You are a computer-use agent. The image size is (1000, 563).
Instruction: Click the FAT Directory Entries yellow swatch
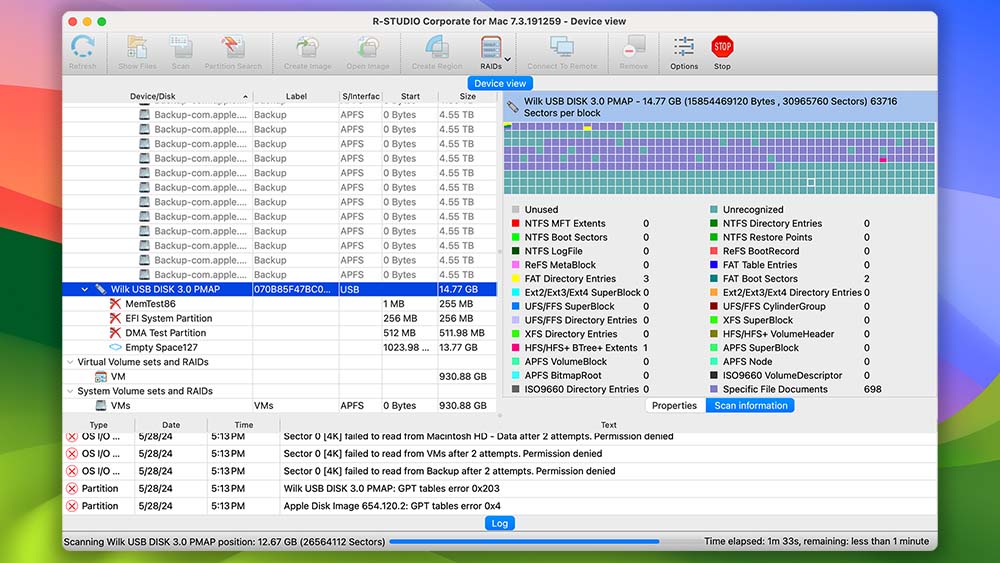pos(515,279)
